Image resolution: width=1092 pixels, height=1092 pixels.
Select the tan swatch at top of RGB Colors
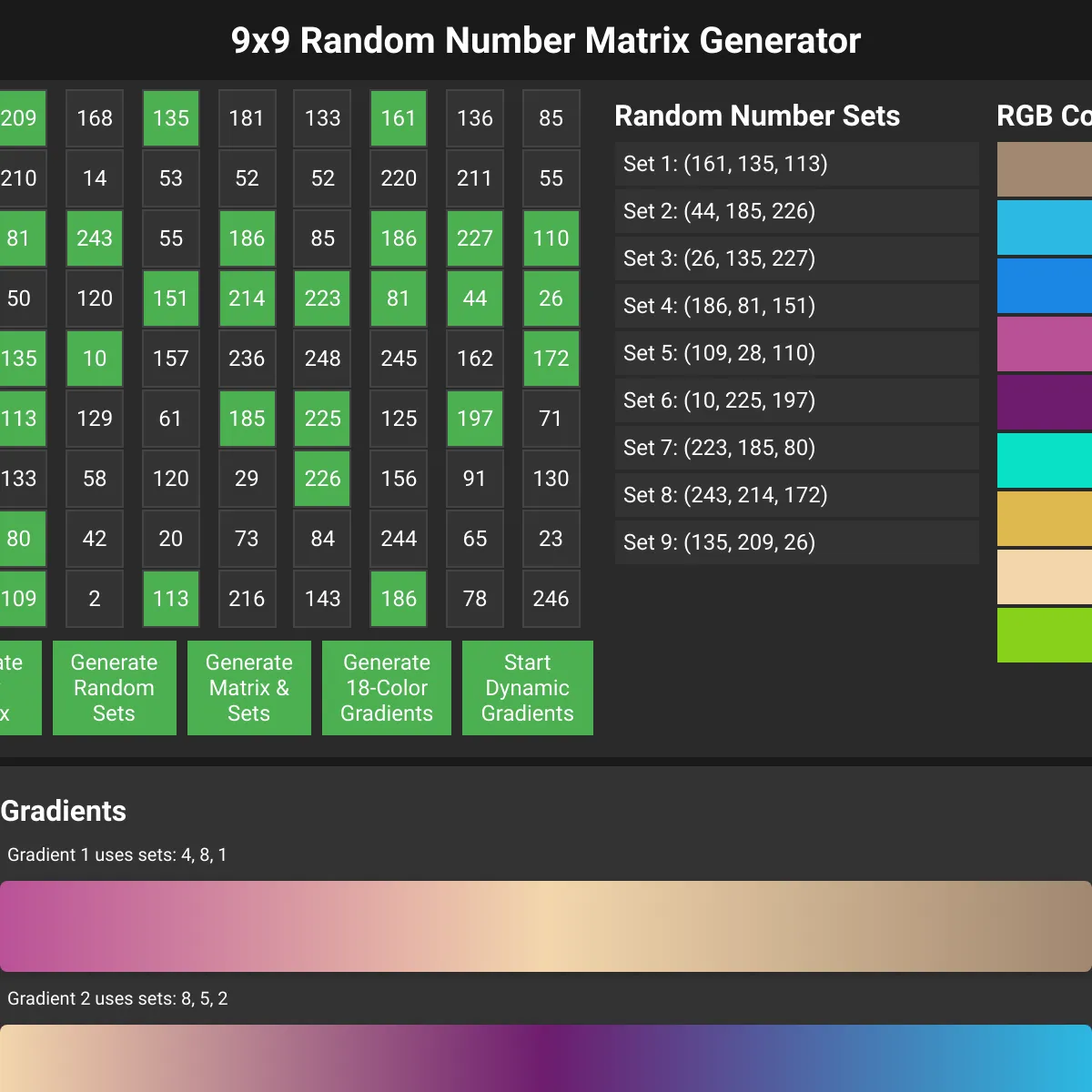point(1045,168)
